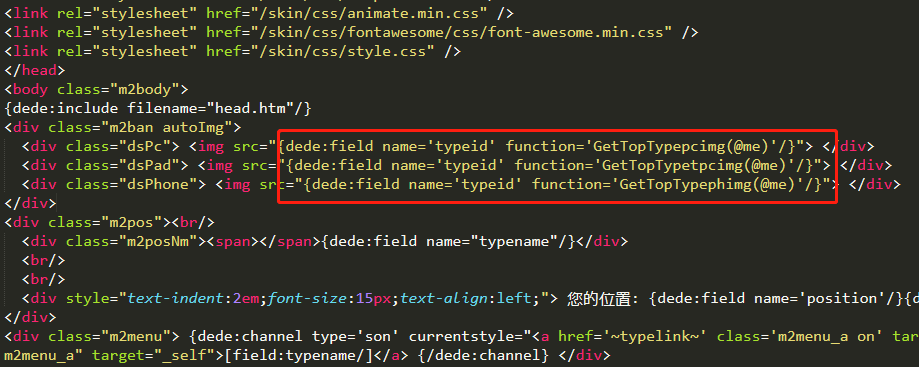
Task: Click the m2pos class value
Action: pos(136,223)
